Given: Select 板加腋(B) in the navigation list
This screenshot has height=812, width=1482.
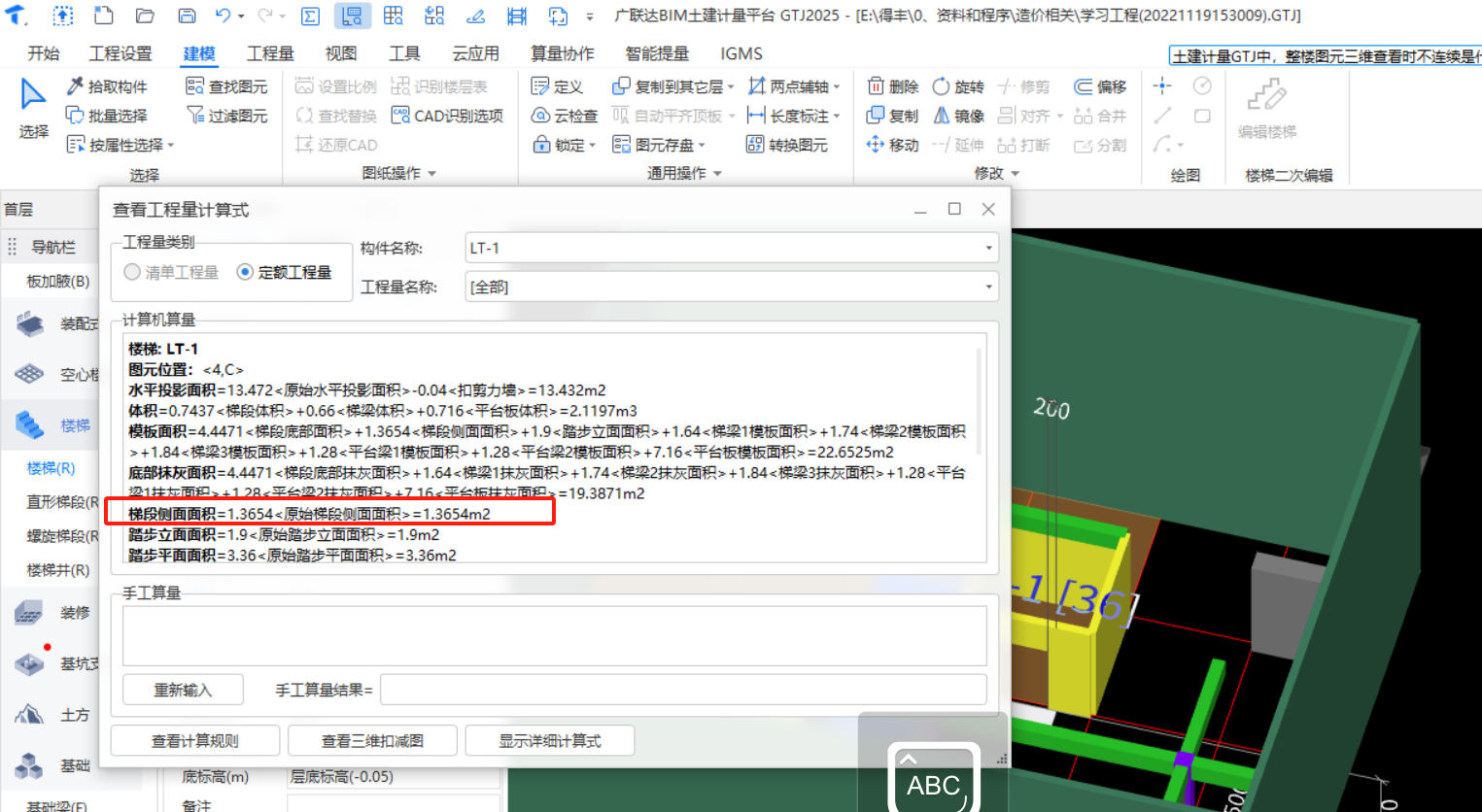Looking at the screenshot, I should pos(58,282).
